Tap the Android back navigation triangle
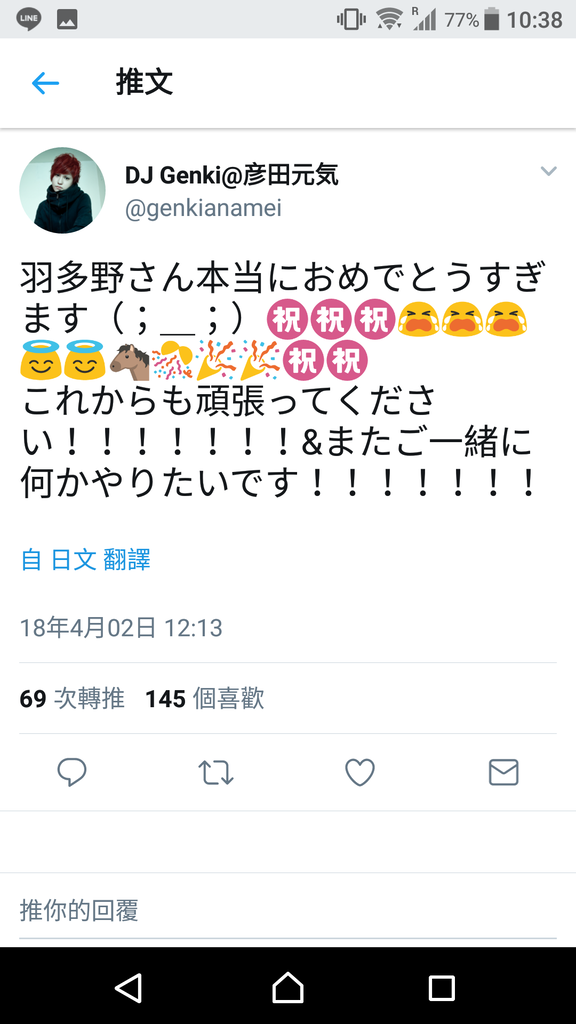This screenshot has height=1024, width=576. click(x=129, y=987)
